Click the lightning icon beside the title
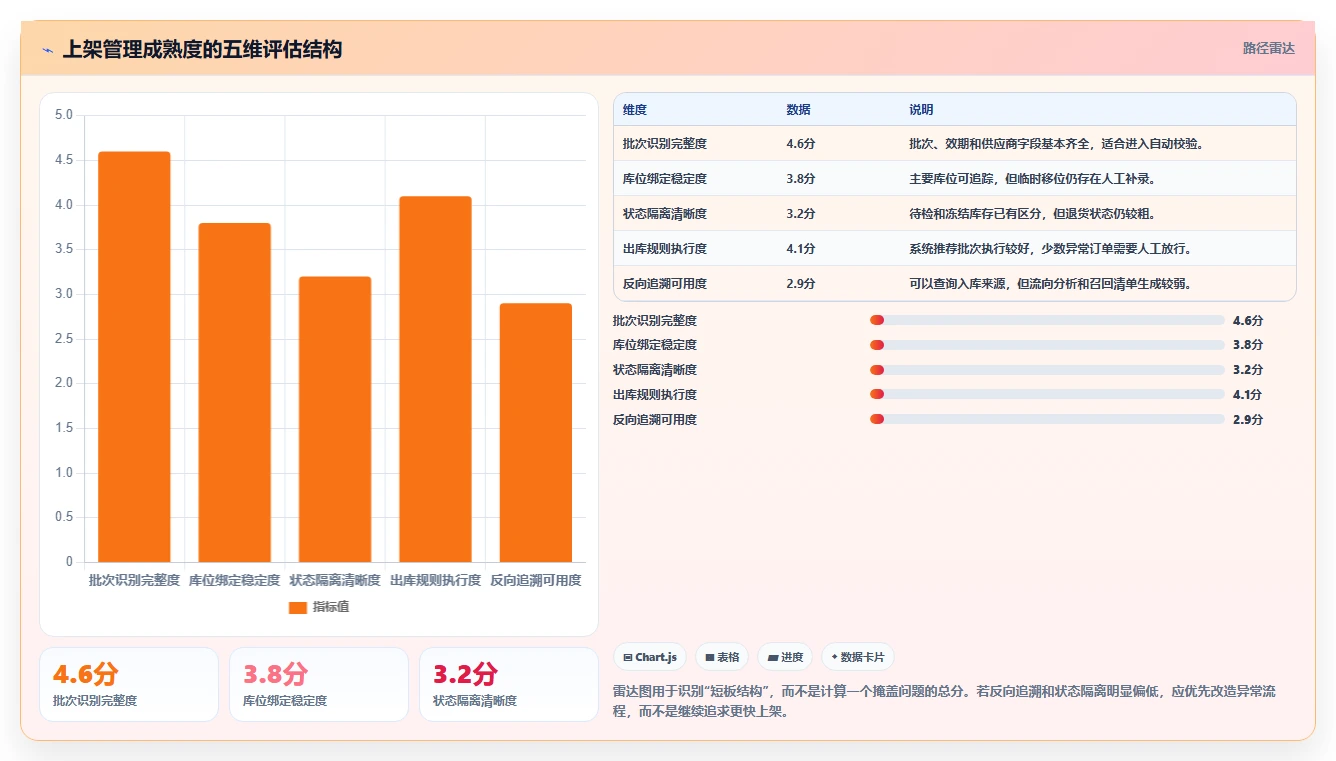 [x=47, y=50]
